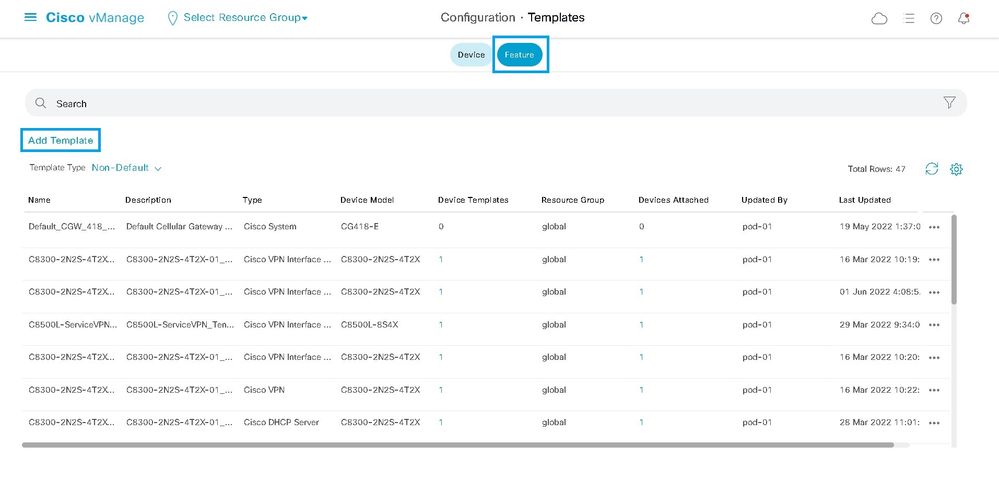This screenshot has height=479, width=999.
Task: Open the filter funnel icon
Action: click(x=949, y=103)
